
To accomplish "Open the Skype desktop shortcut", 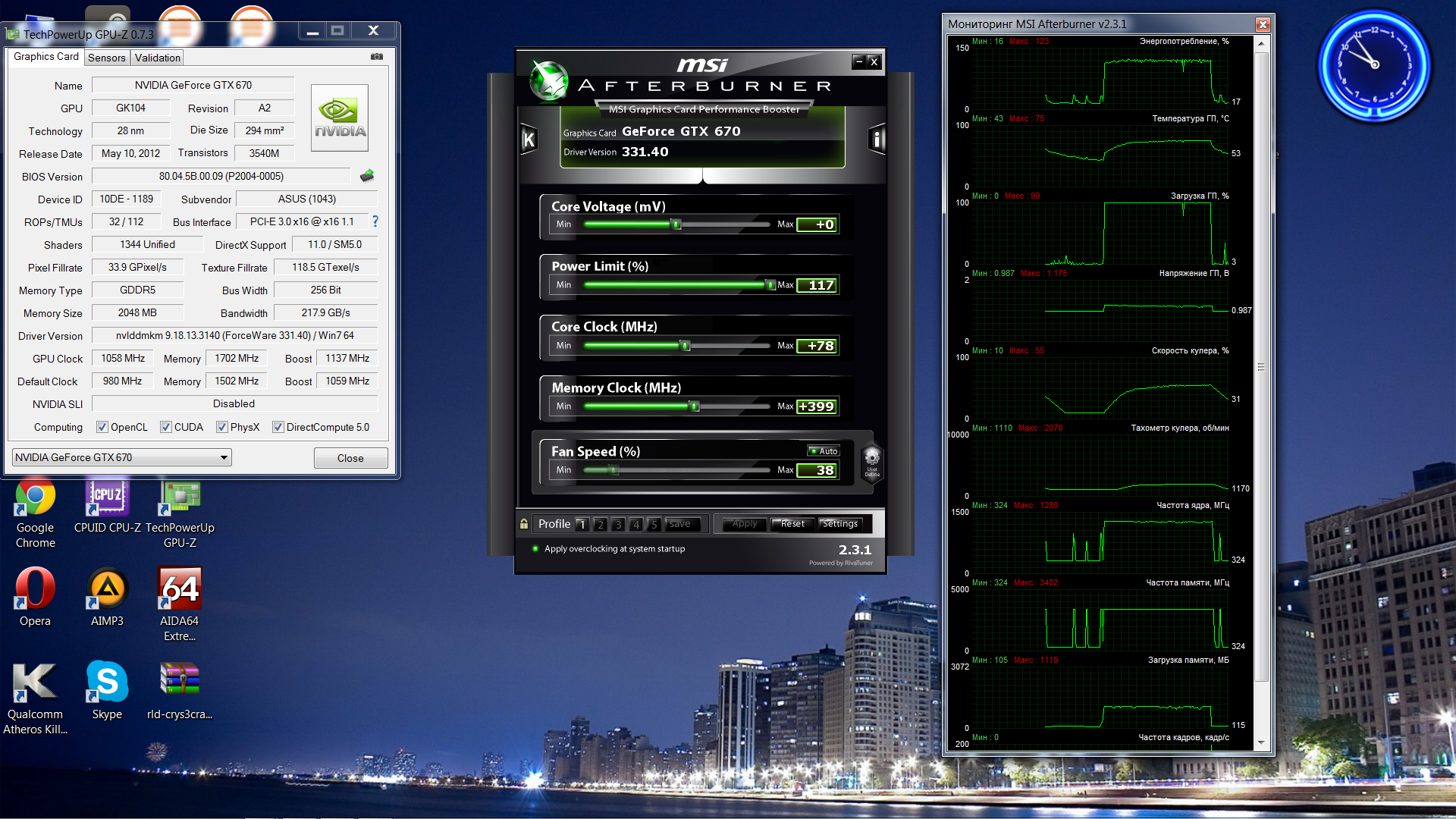I will click(x=107, y=682).
